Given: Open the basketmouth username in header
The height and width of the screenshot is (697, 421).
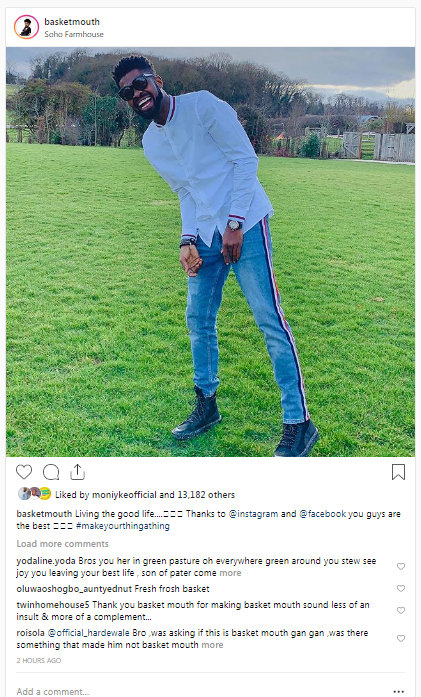Looking at the screenshot, I should point(72,22).
